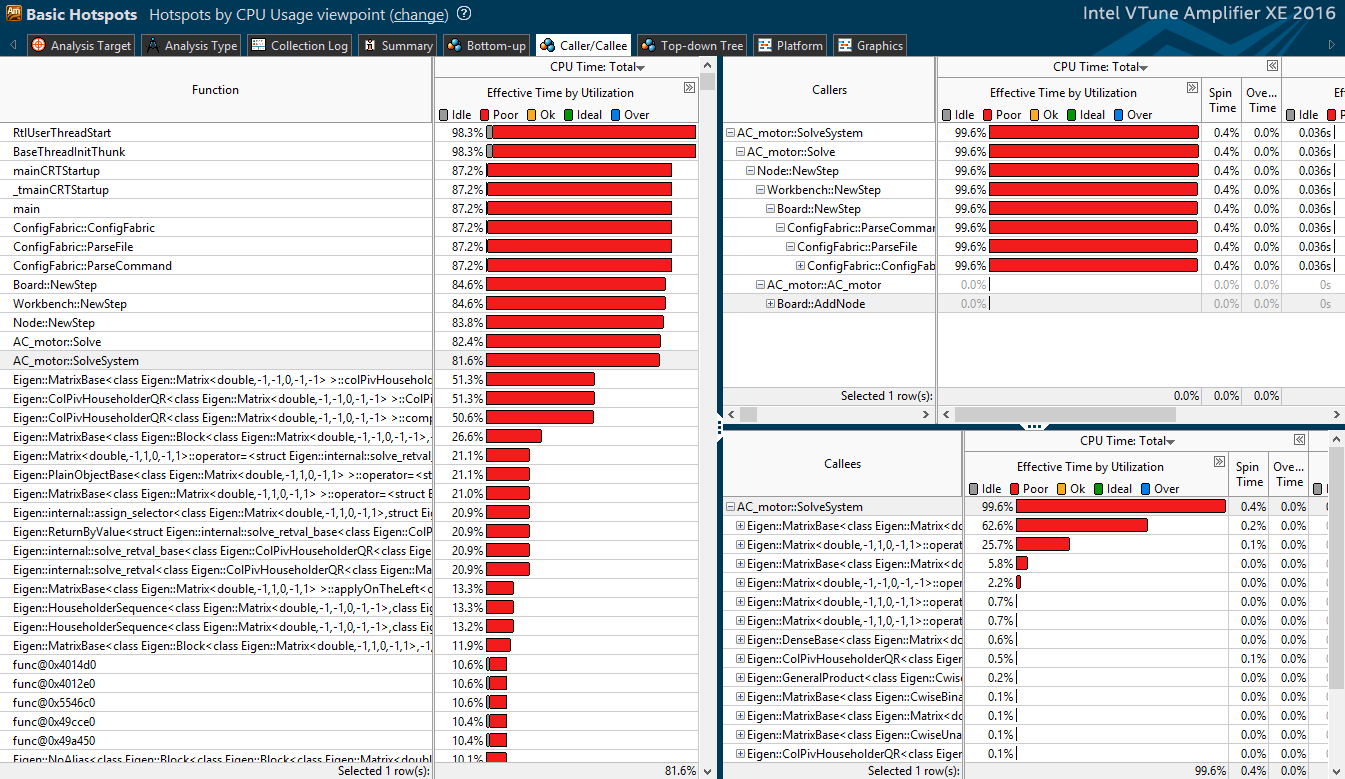Expand the Eigen::GeneralProduct callee node
This screenshot has width=1345, height=779.
pyautogui.click(x=740, y=678)
